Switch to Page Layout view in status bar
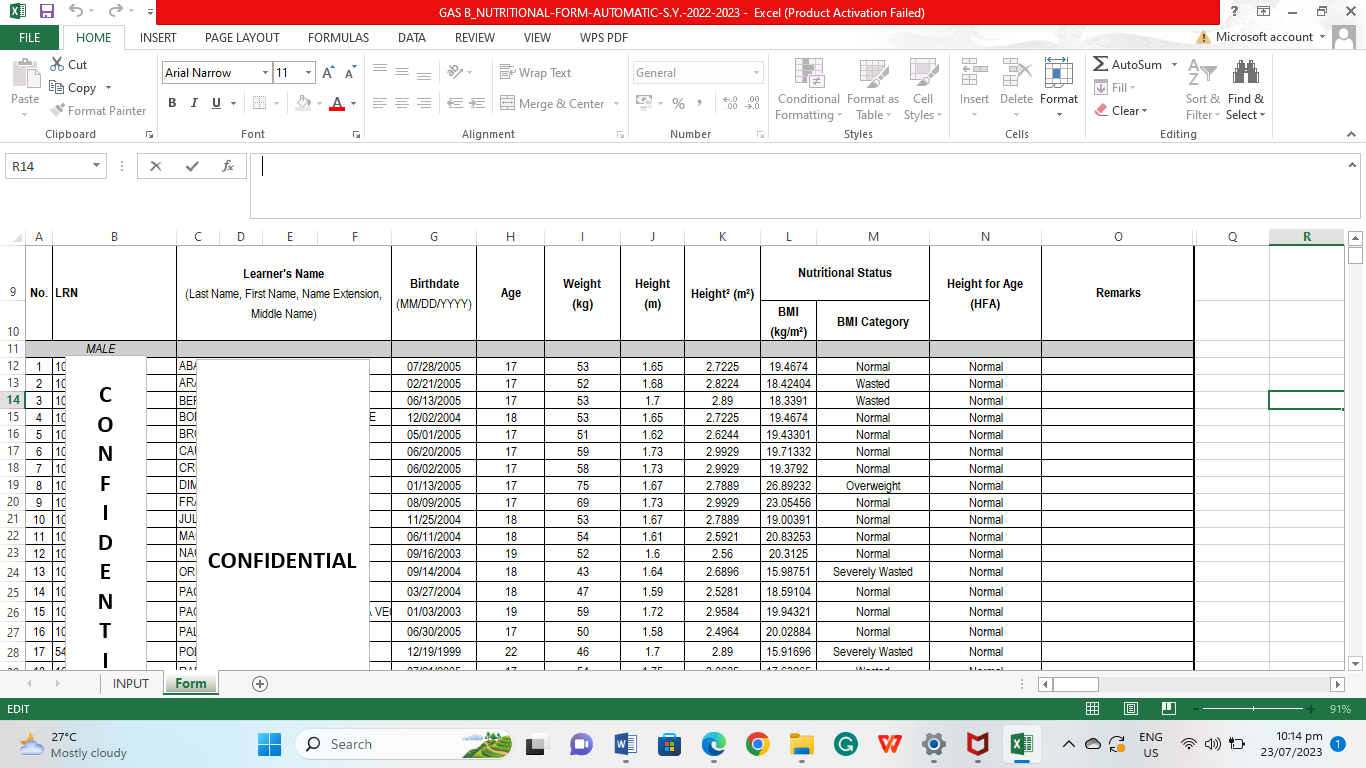The image size is (1366, 768). pos(1130,709)
